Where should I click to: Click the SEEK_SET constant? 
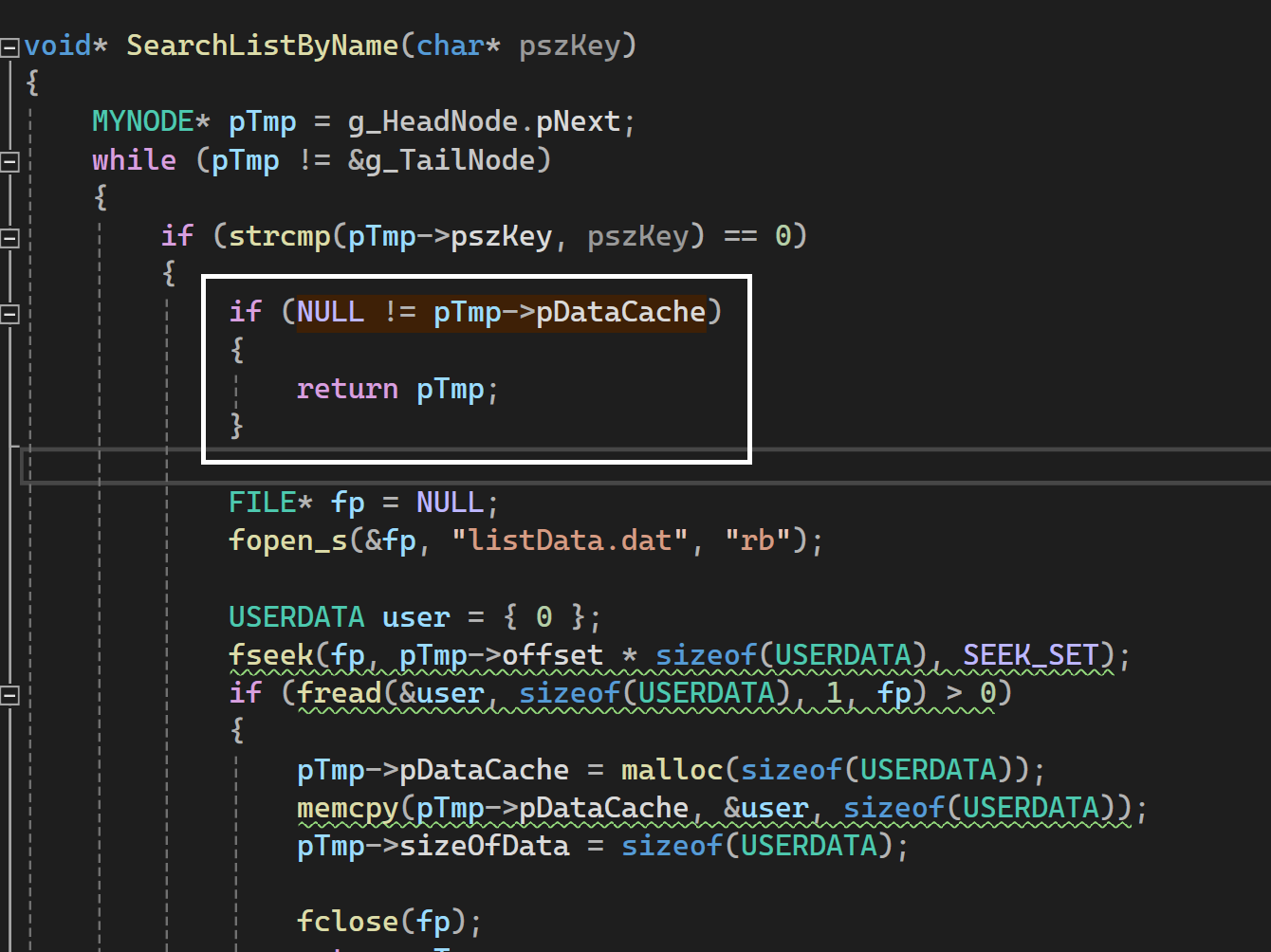point(1030,655)
